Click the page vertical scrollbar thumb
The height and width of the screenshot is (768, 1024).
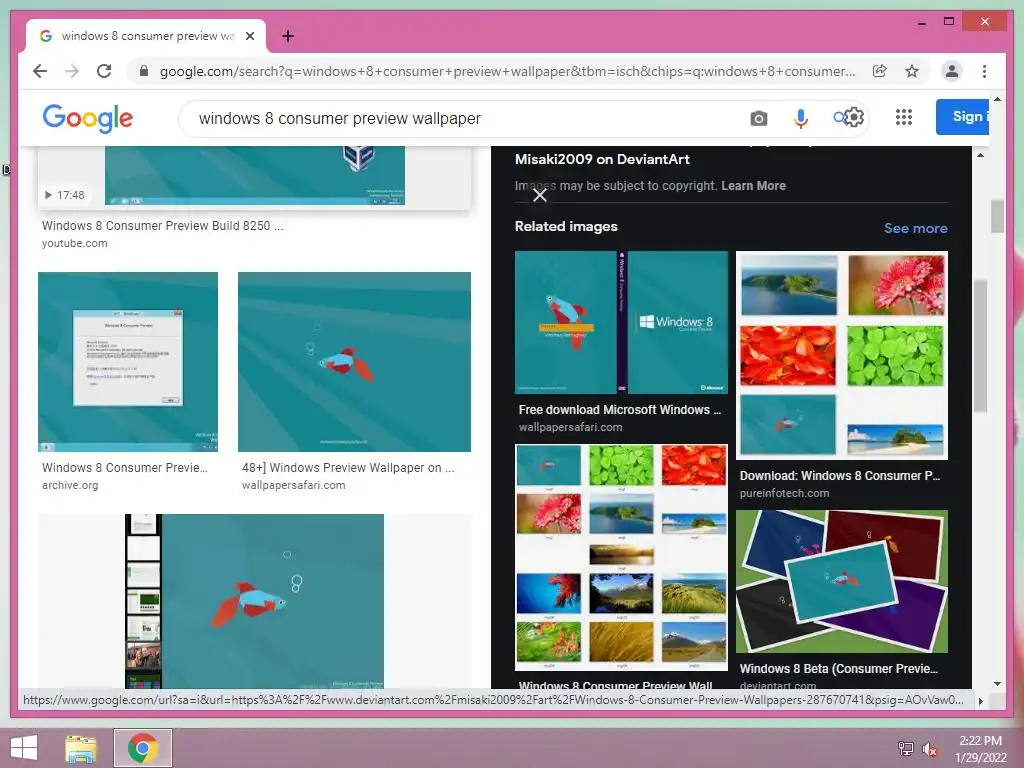(x=997, y=216)
